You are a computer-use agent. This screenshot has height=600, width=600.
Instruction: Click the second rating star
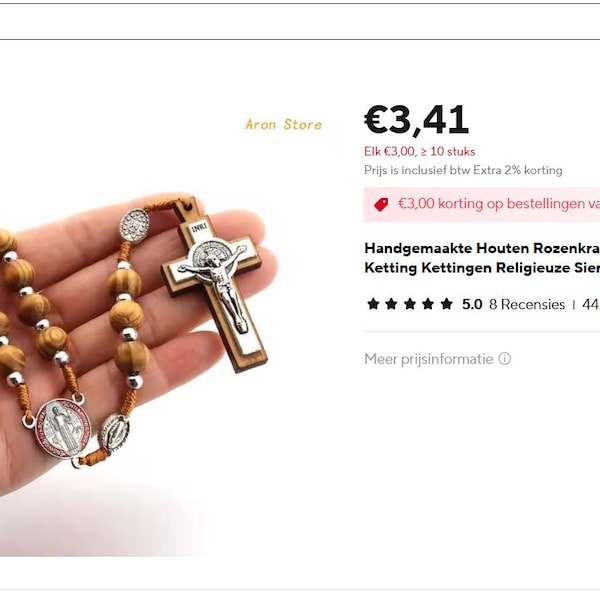(x=391, y=304)
